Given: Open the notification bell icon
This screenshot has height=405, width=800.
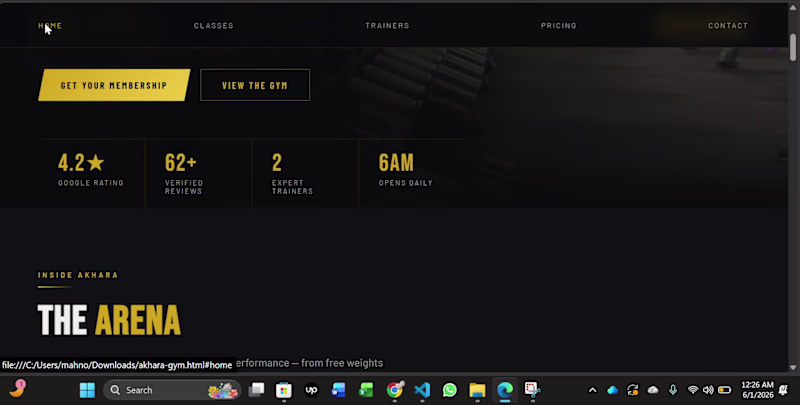Looking at the screenshot, I should [783, 390].
